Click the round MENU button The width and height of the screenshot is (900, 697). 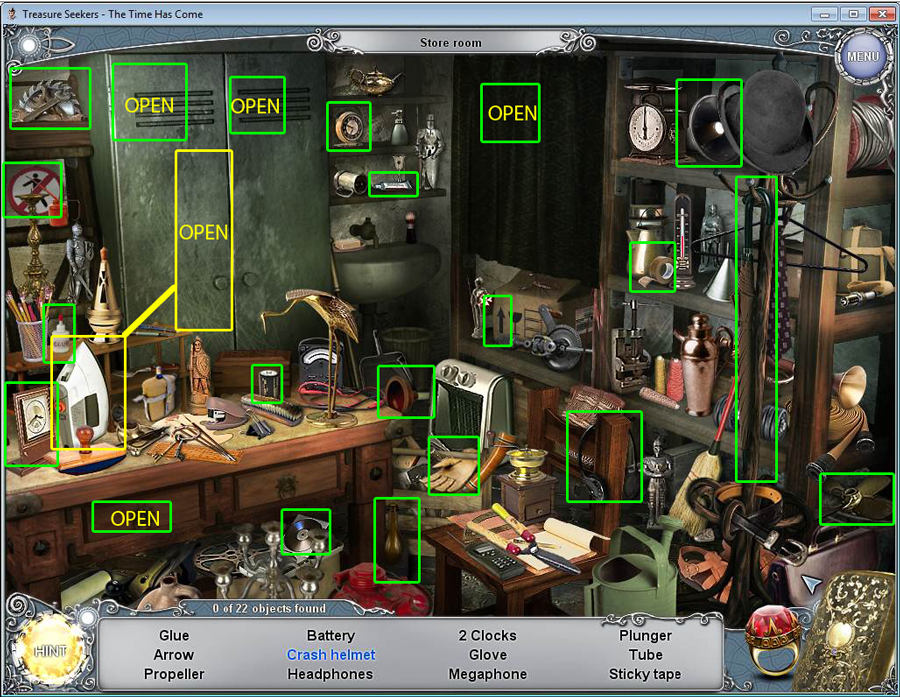click(862, 56)
